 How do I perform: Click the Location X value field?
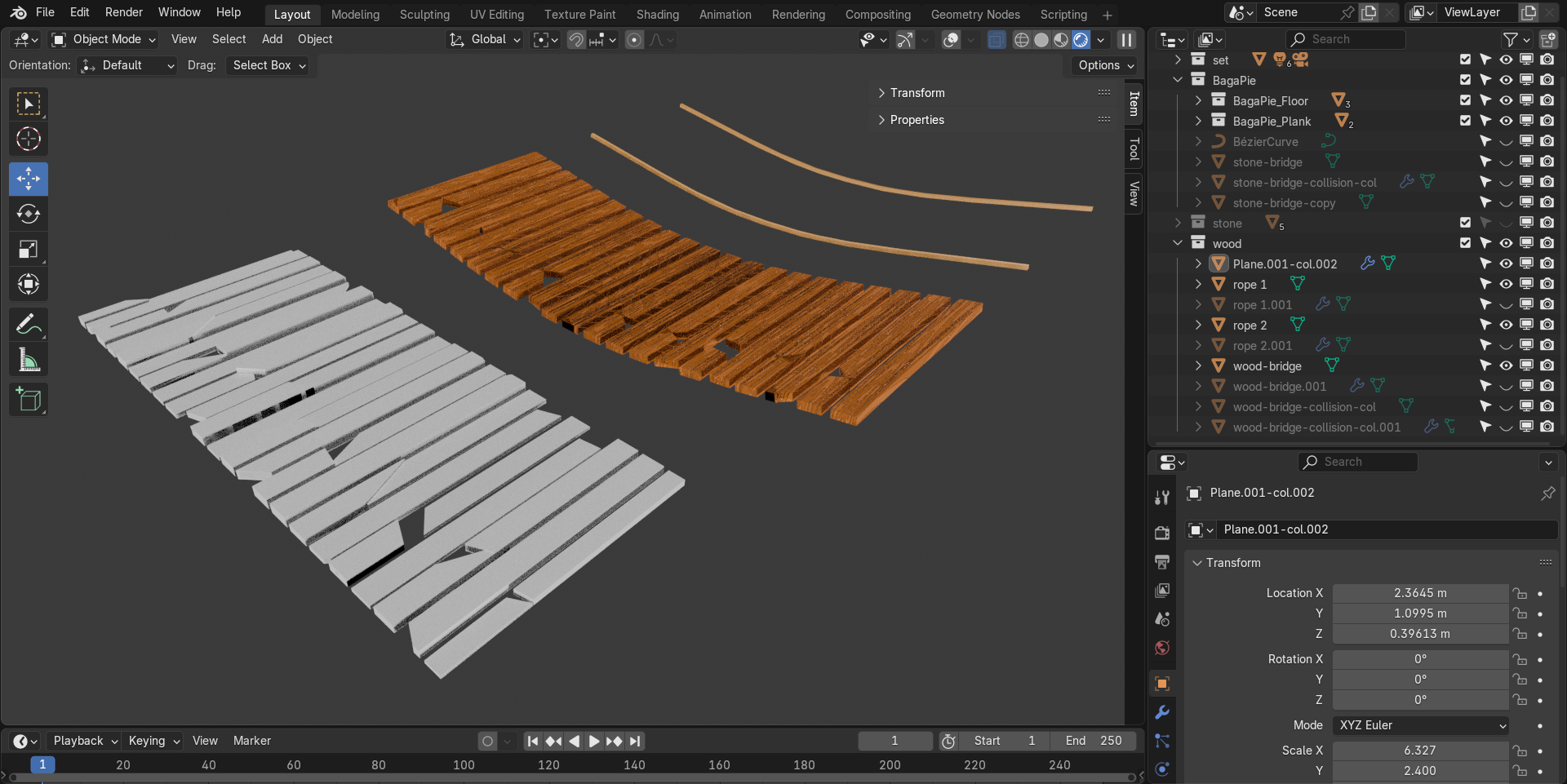pos(1419,593)
